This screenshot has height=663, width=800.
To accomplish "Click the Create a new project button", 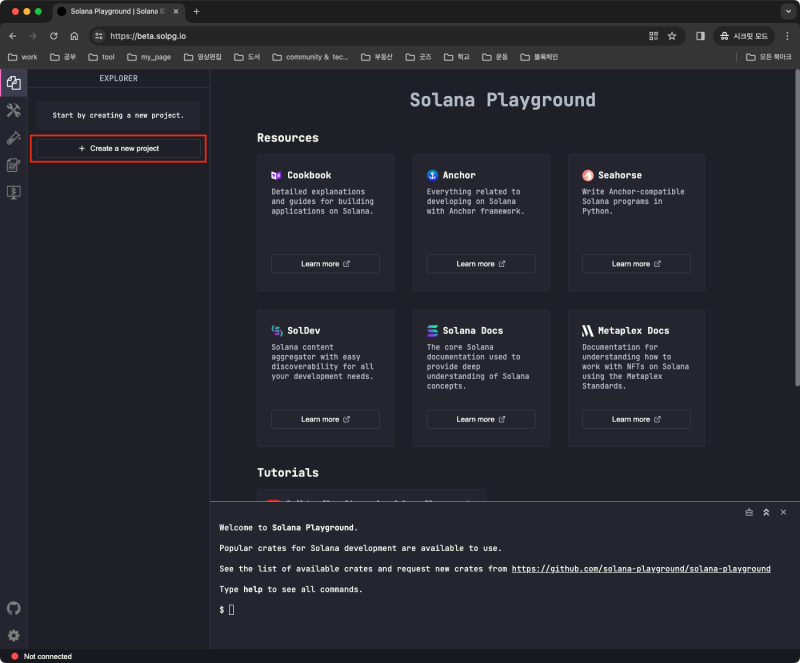I will 118,149.
